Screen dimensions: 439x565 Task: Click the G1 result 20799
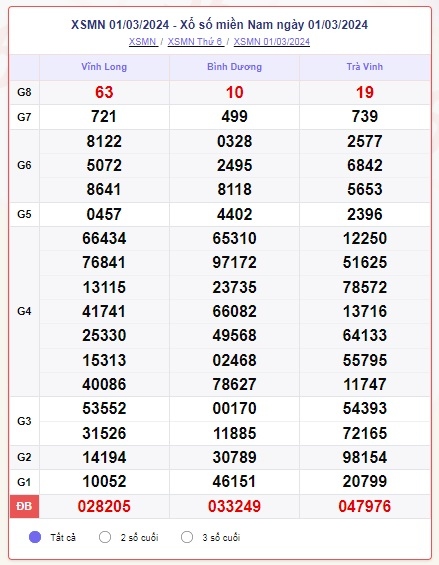point(365,481)
